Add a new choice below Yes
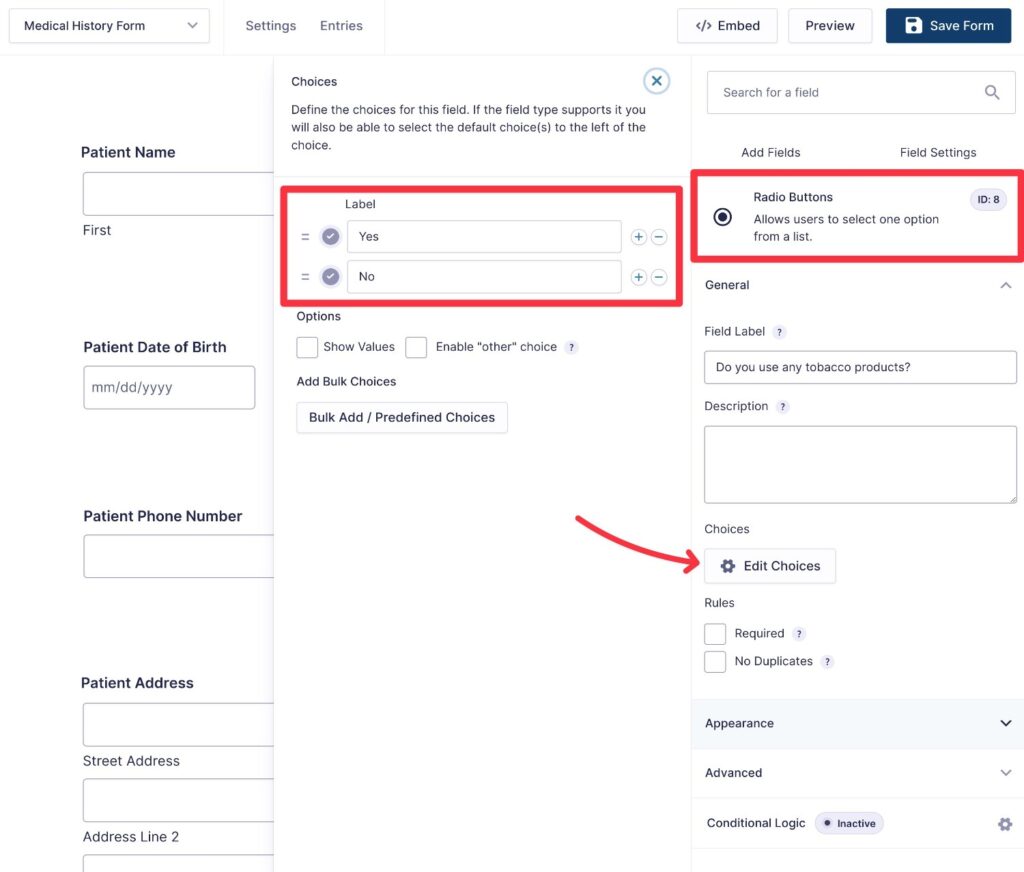1024x872 pixels. click(x=638, y=236)
